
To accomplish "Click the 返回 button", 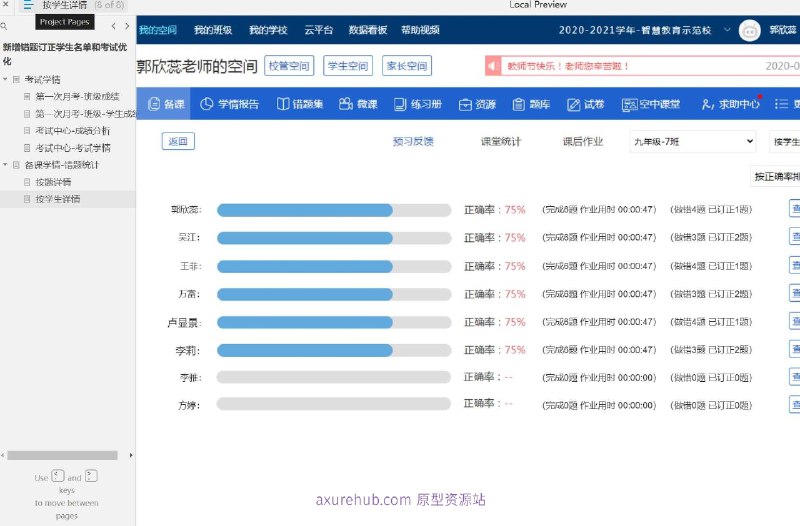I will point(178,141).
